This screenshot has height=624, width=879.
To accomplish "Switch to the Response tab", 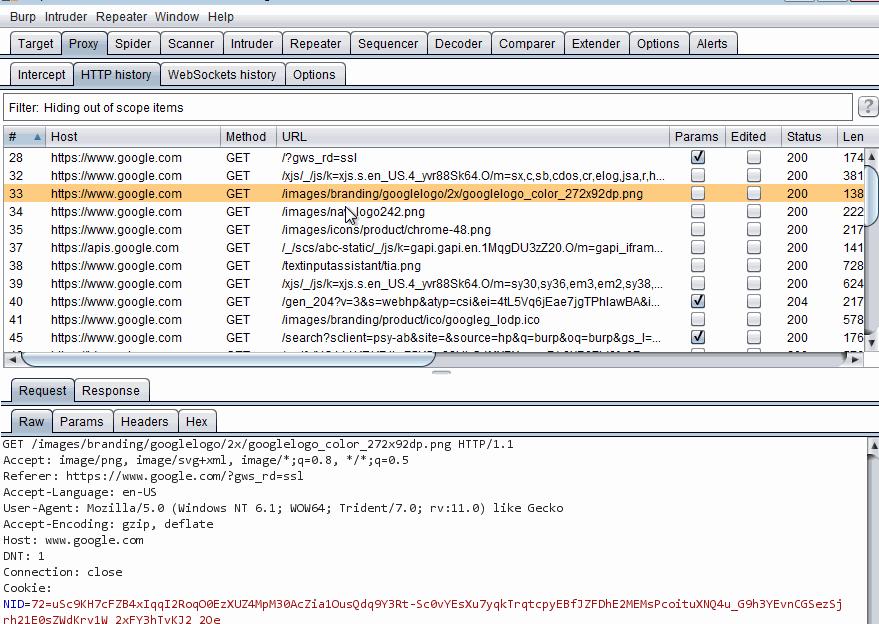I will (x=111, y=391).
